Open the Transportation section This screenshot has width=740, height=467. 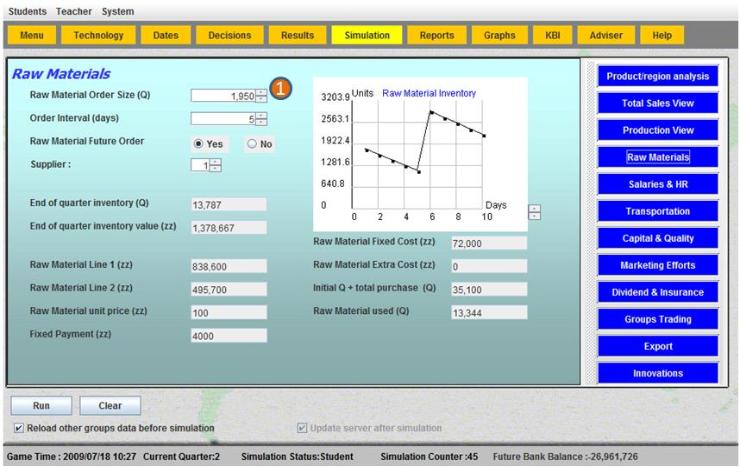657,211
